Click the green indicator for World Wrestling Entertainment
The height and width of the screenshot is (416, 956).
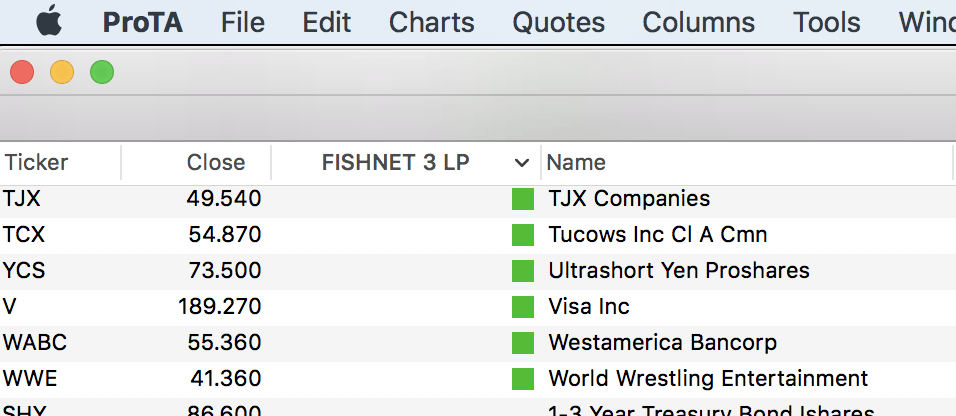523,379
